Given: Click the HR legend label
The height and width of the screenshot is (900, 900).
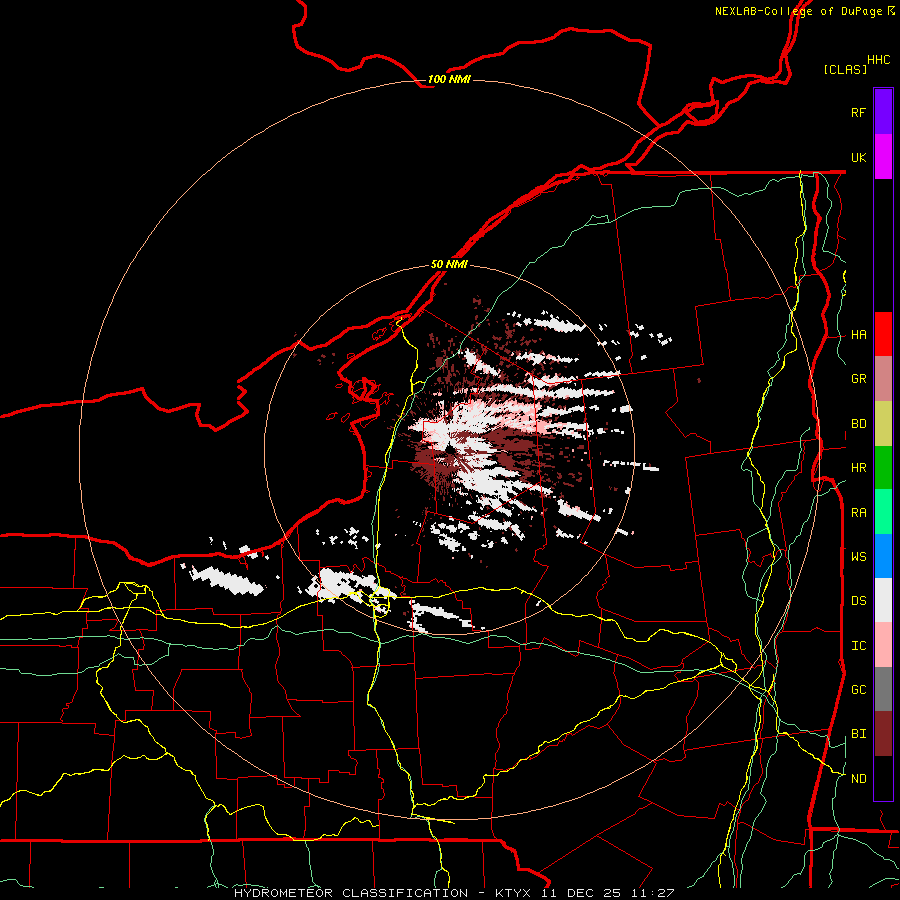Looking at the screenshot, I should tap(858, 468).
